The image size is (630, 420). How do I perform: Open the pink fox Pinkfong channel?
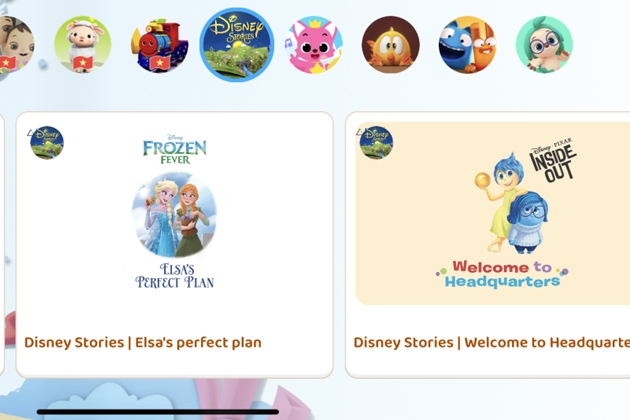314,45
